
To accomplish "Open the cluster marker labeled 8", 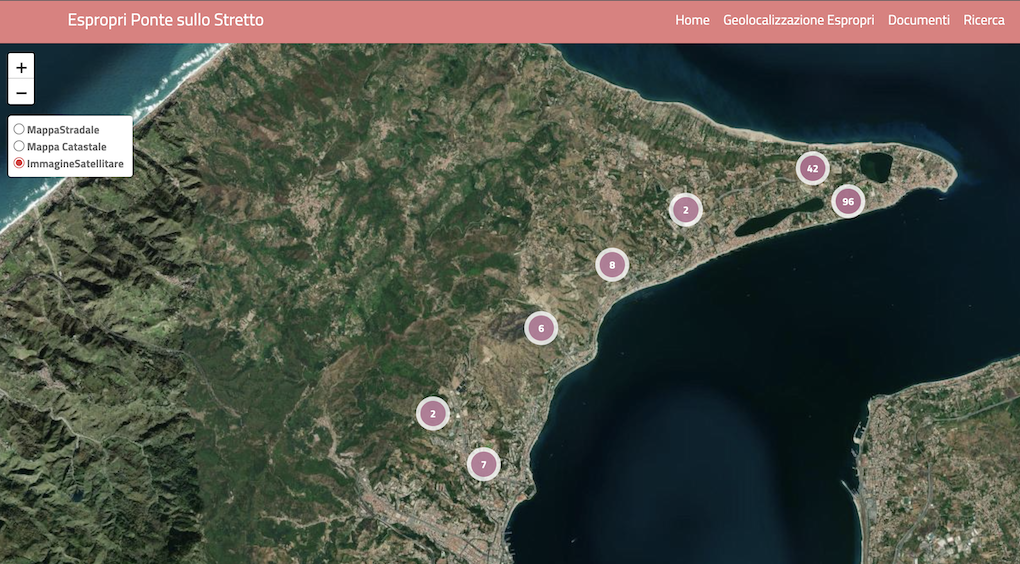I will click(x=612, y=265).
